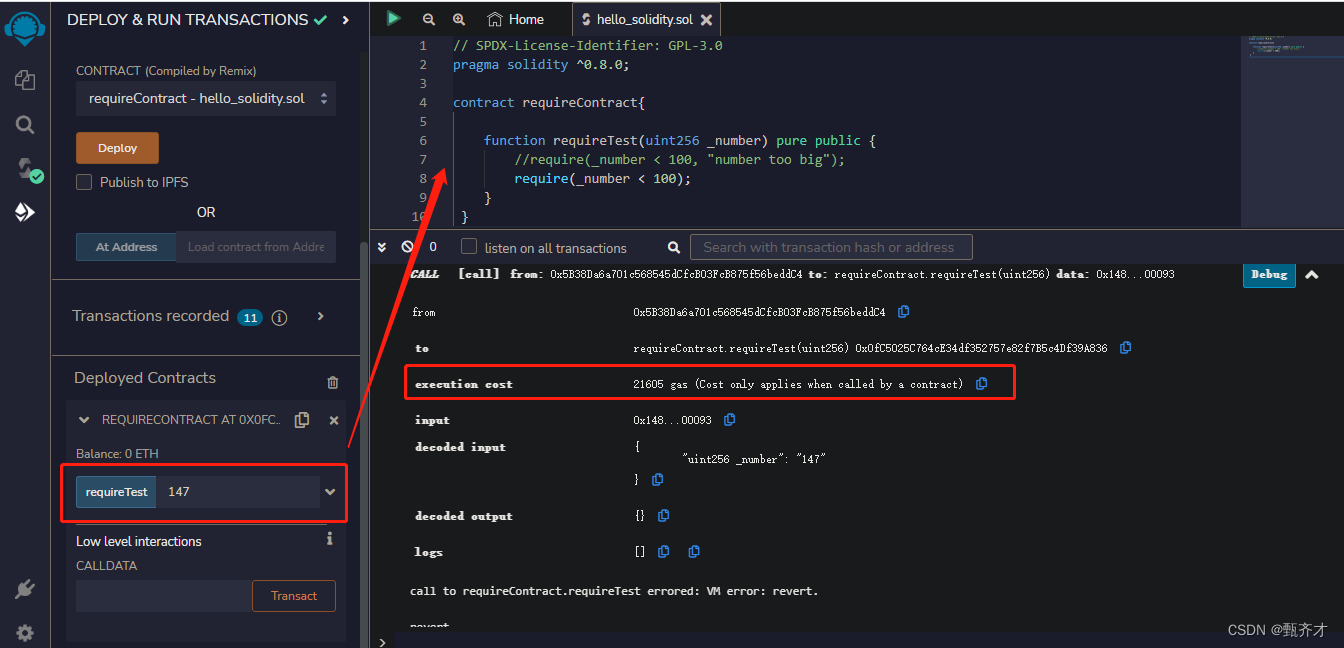Expand the Transactions recorded section
The image size is (1344, 648).
click(320, 316)
